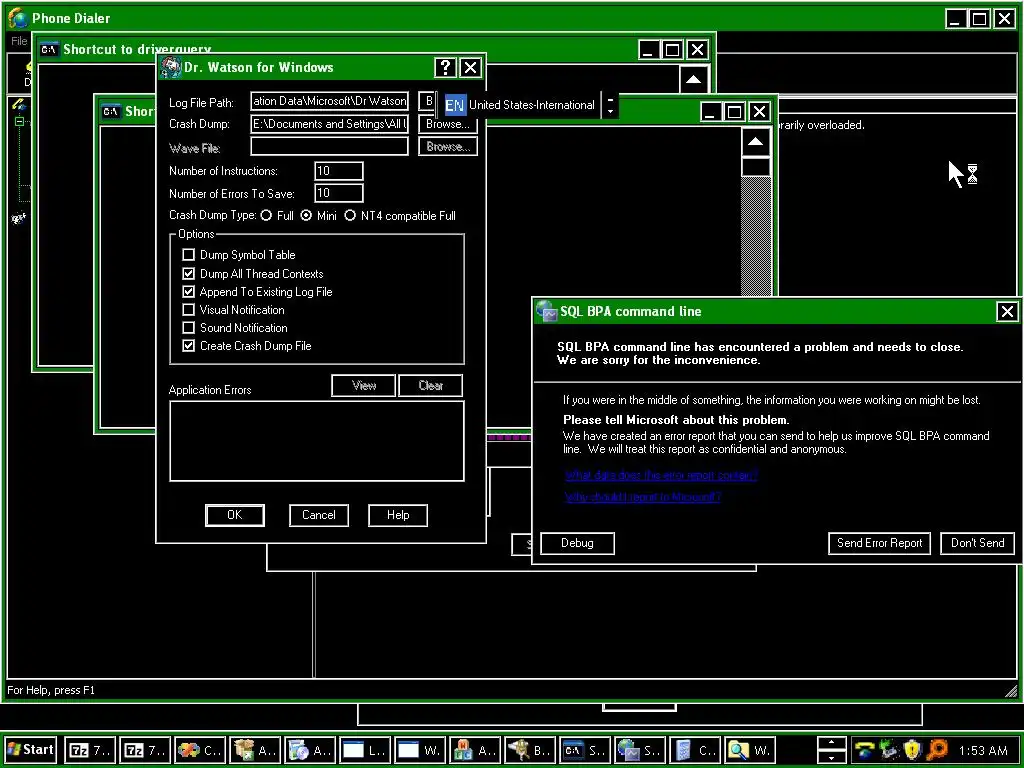
Task: Open the installer box 'A..' taskbar button
Action: click(256, 750)
